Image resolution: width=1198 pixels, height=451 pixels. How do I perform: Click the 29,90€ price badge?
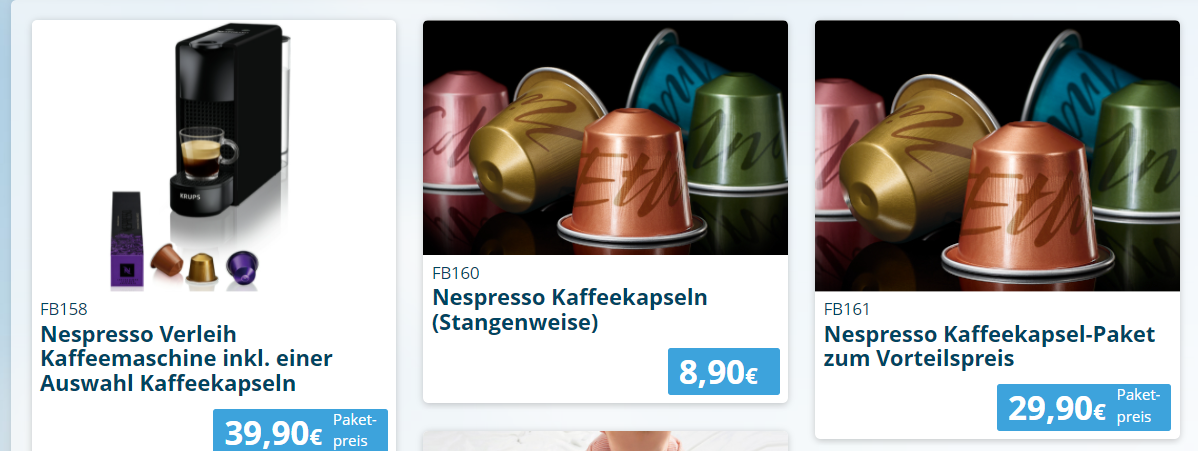coord(1083,407)
